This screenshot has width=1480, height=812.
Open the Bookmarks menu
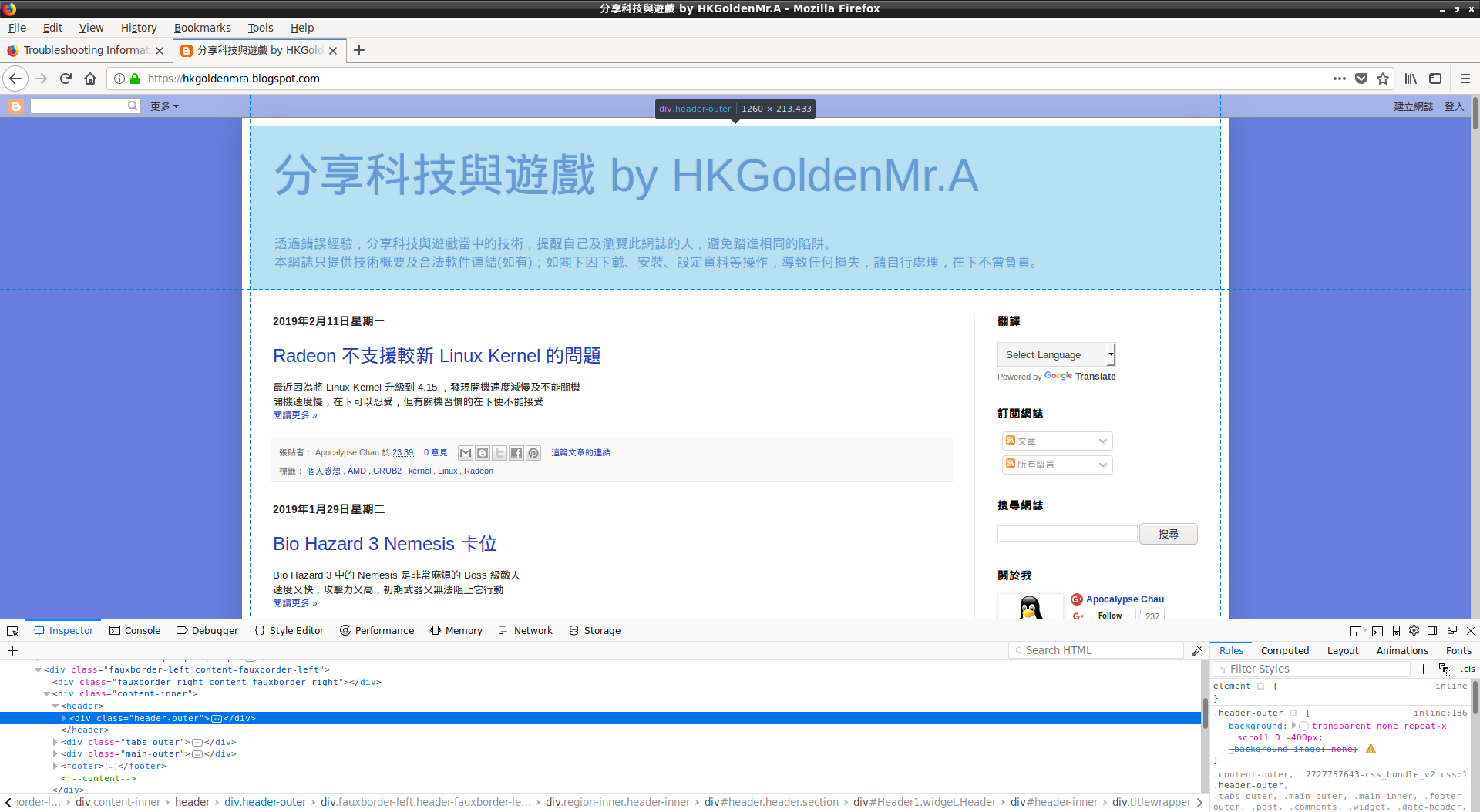202,28
